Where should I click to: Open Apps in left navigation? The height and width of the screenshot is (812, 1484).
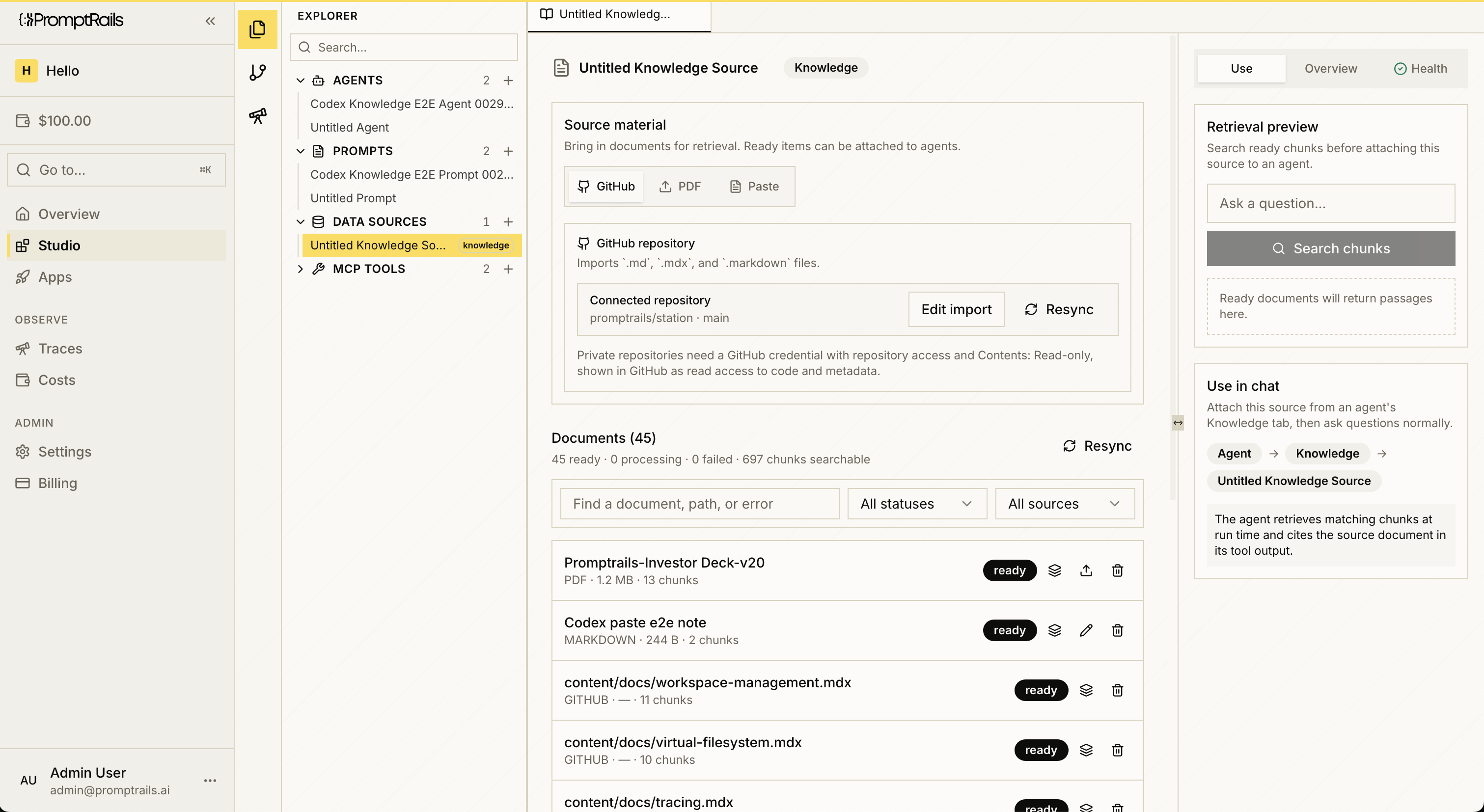(x=116, y=277)
